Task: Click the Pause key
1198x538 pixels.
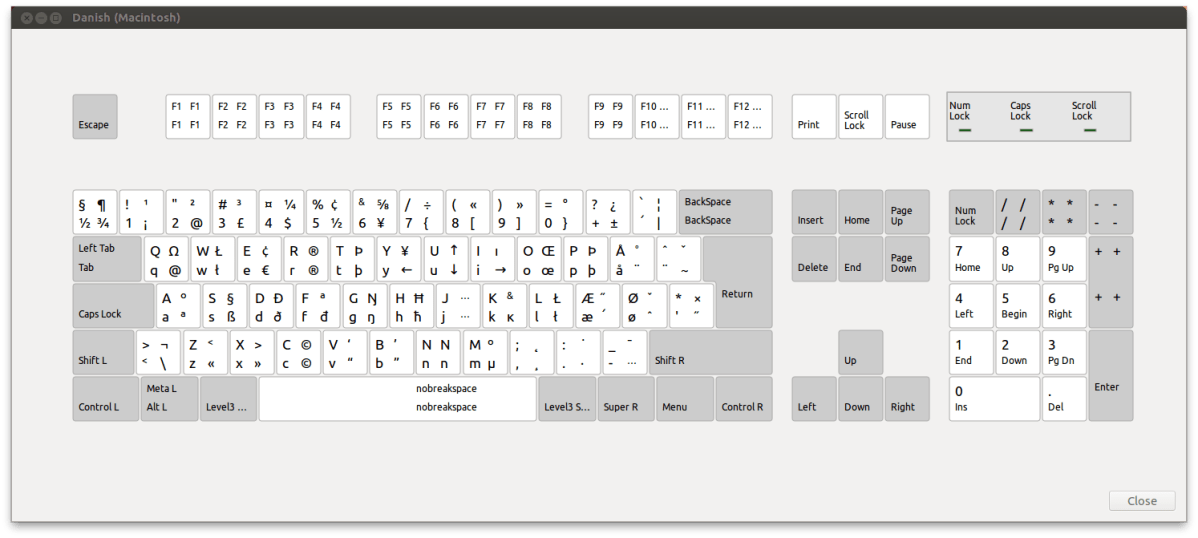Action: pos(908,116)
